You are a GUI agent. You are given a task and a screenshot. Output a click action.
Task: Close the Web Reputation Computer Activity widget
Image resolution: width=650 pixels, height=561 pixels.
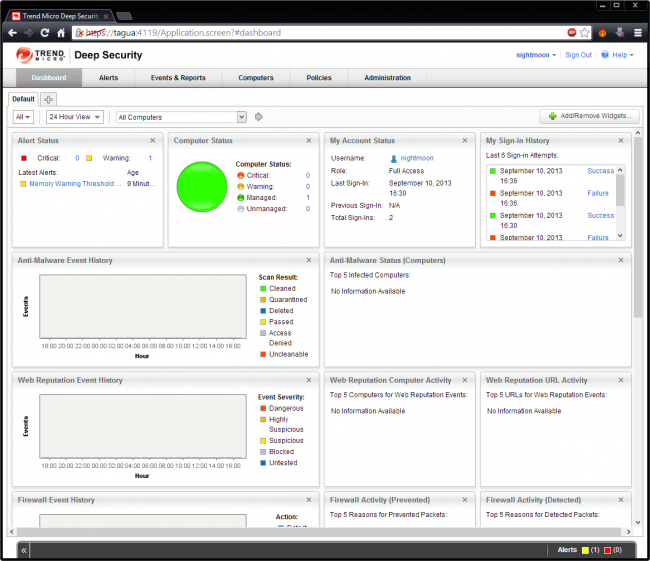point(465,380)
